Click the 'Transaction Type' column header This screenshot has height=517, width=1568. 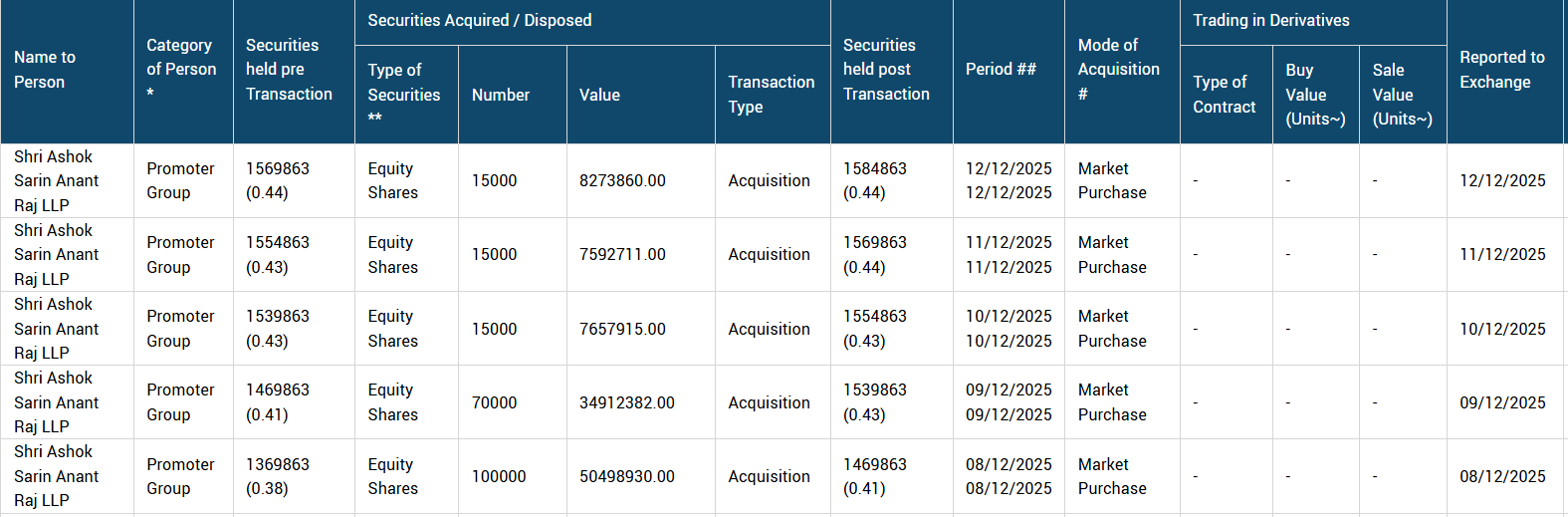771,95
